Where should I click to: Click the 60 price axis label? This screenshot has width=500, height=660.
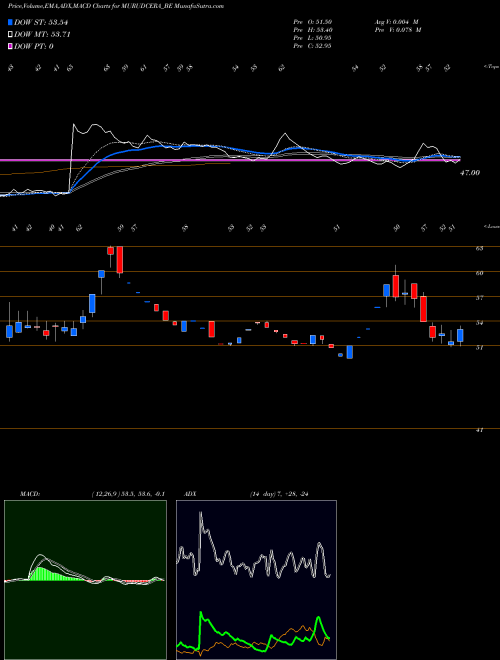point(479,273)
